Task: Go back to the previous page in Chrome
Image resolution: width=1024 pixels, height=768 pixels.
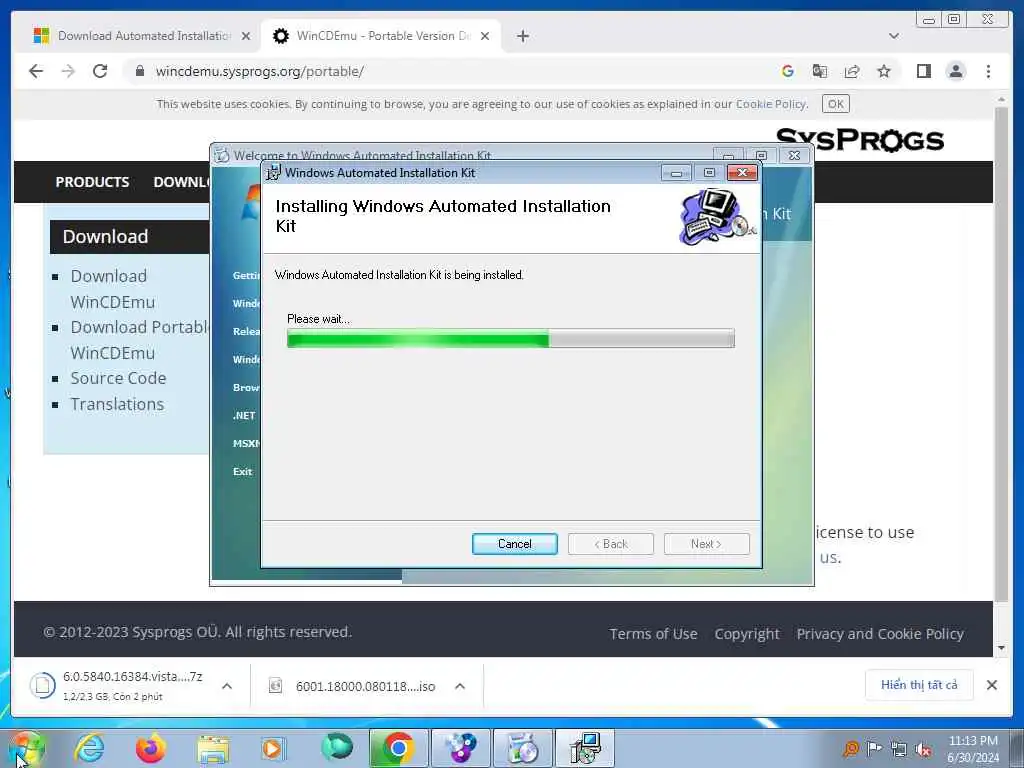Action: [36, 71]
